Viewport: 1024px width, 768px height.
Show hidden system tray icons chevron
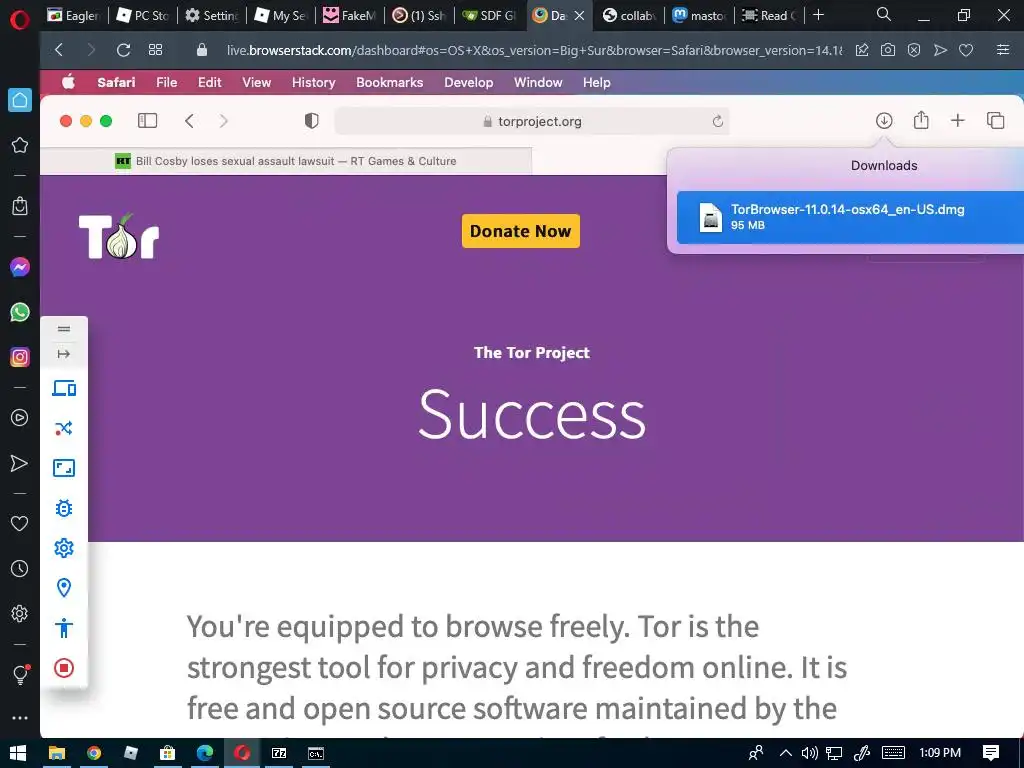click(786, 753)
